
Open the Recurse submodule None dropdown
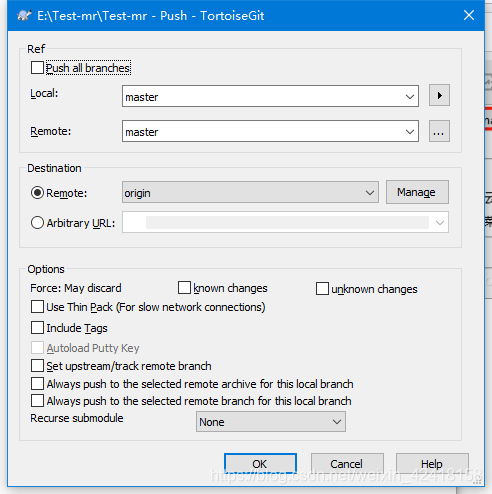pyautogui.click(x=271, y=422)
